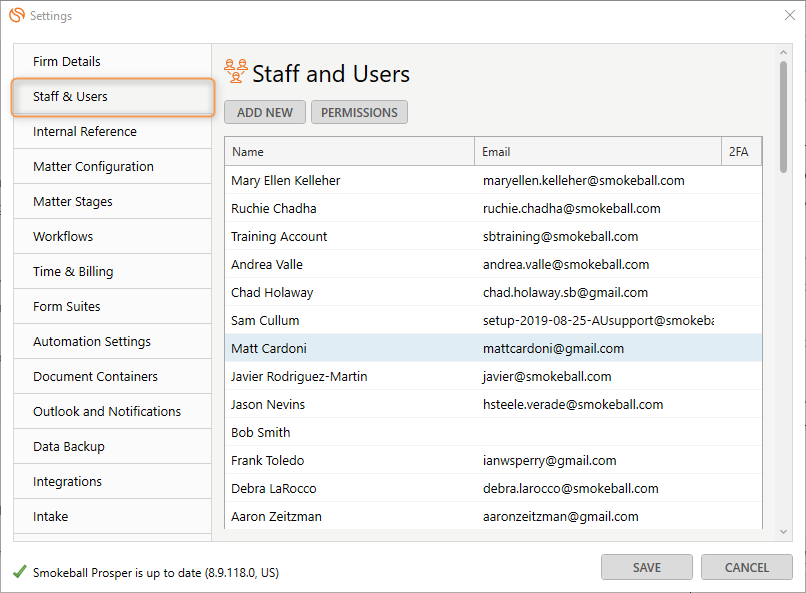The width and height of the screenshot is (806, 593).
Task: Click the mattcardoni@gmail.com email cell
Action: [553, 348]
